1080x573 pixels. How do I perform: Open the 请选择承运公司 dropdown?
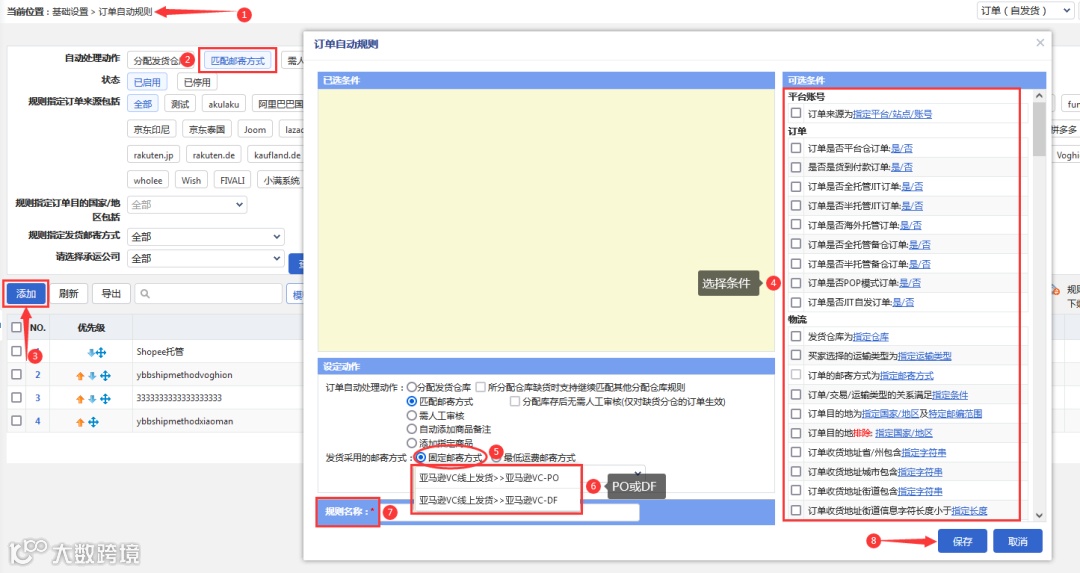point(205,258)
